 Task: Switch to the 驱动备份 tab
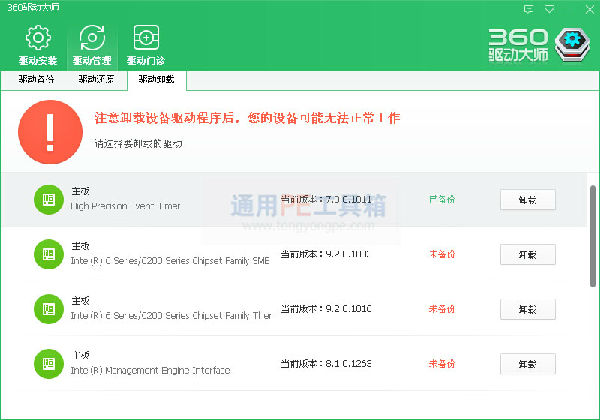(36, 79)
